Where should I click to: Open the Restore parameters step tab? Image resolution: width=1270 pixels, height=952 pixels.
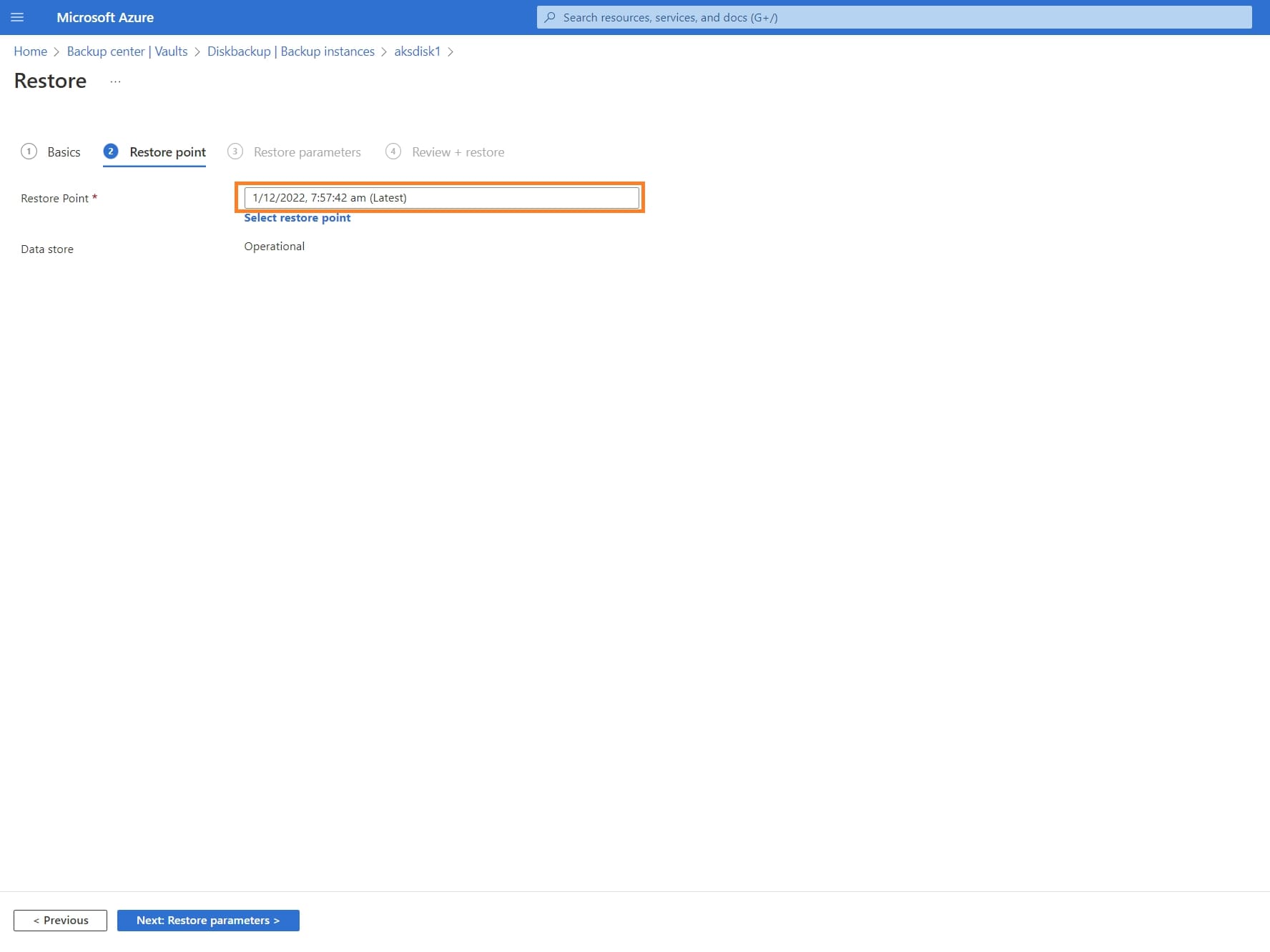point(294,152)
